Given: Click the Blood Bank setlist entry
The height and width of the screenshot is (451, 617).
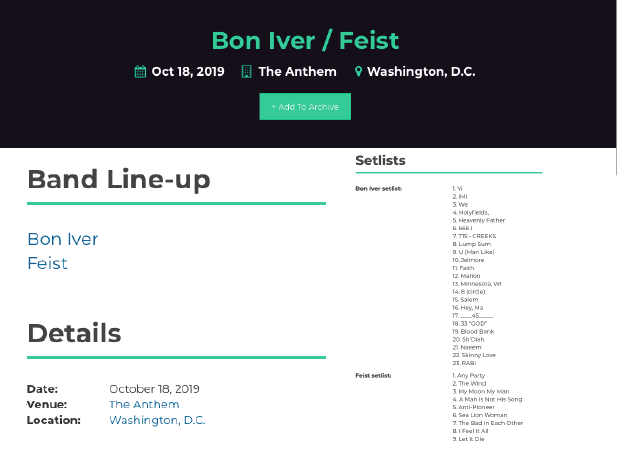Looking at the screenshot, I should (478, 331).
